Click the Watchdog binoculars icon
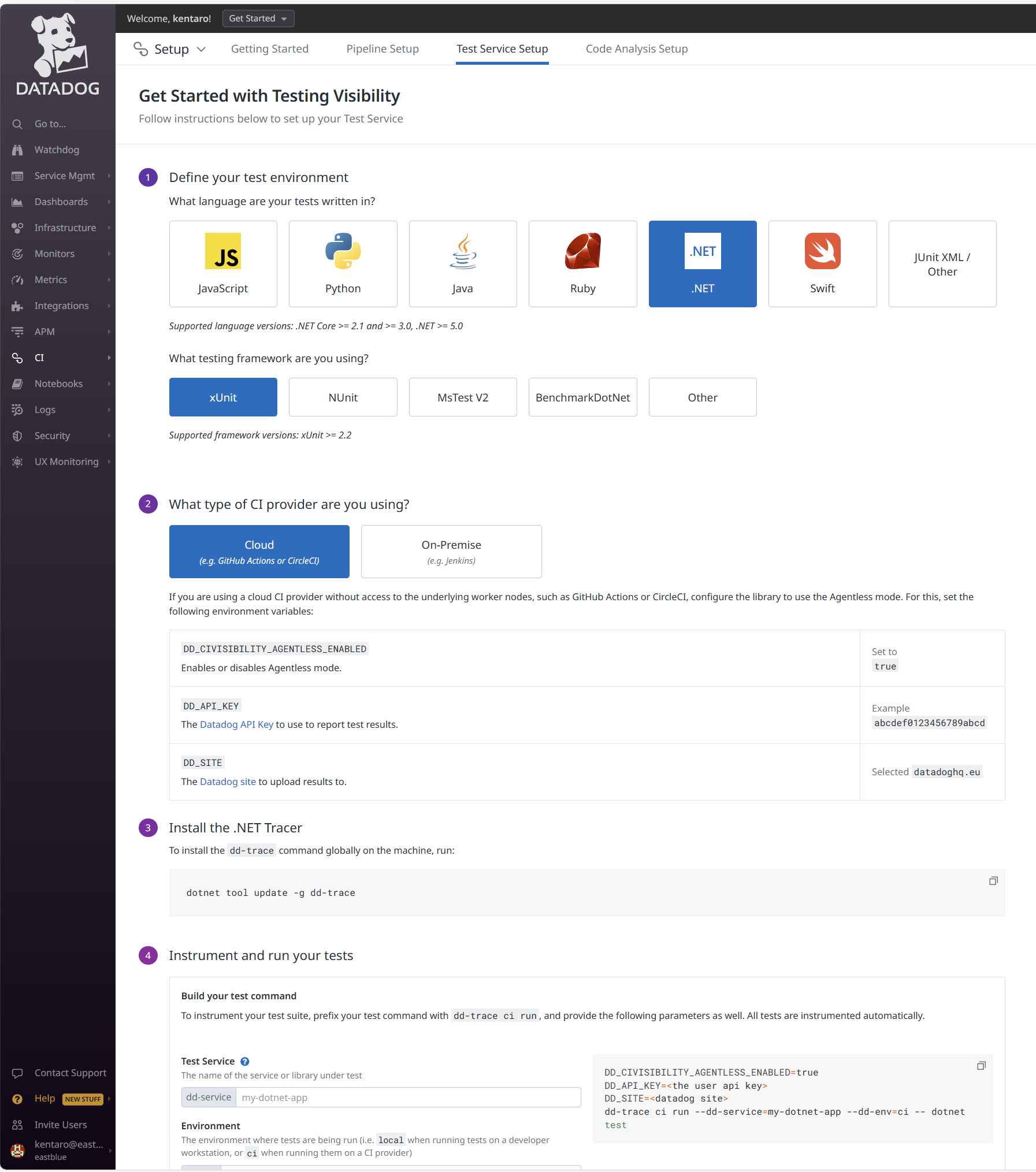Image resolution: width=1036 pixels, height=1172 pixels. 17,150
